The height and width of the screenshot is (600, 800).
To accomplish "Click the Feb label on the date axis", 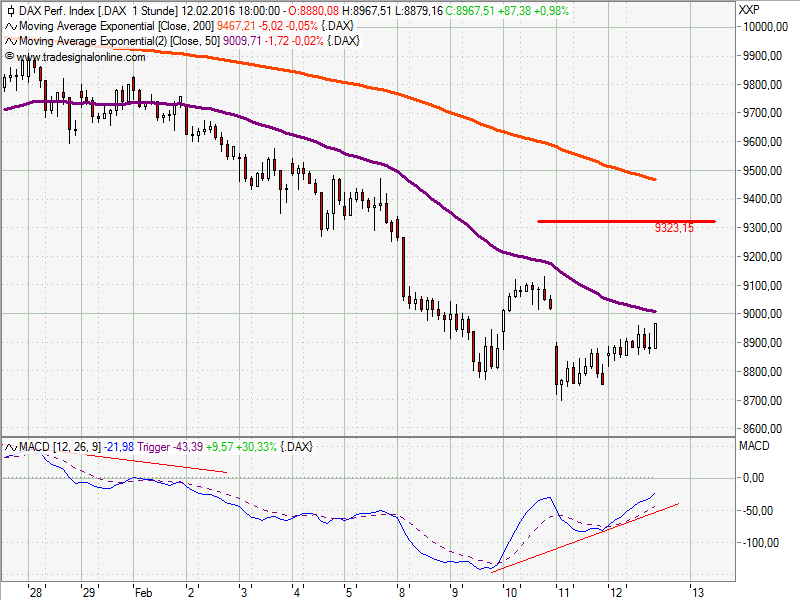I will coord(141,590).
